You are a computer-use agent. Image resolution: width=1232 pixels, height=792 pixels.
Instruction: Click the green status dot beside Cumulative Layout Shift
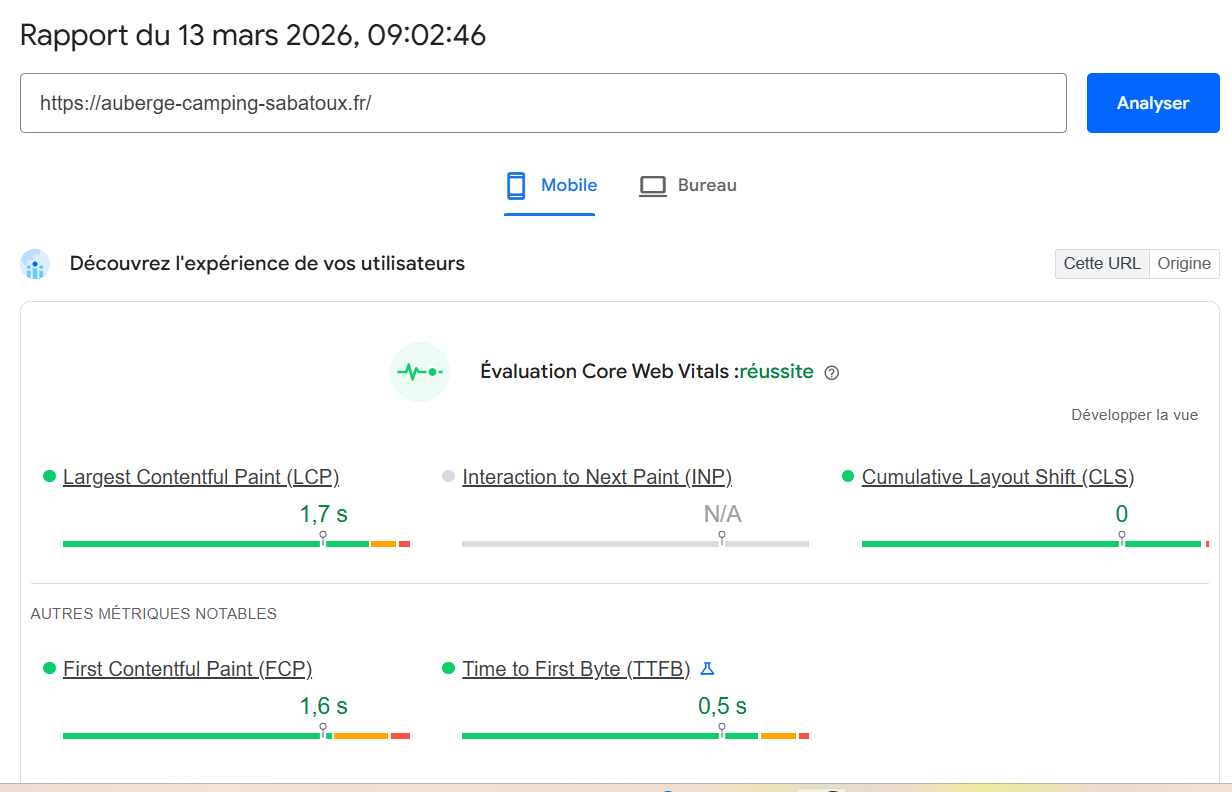pyautogui.click(x=846, y=477)
